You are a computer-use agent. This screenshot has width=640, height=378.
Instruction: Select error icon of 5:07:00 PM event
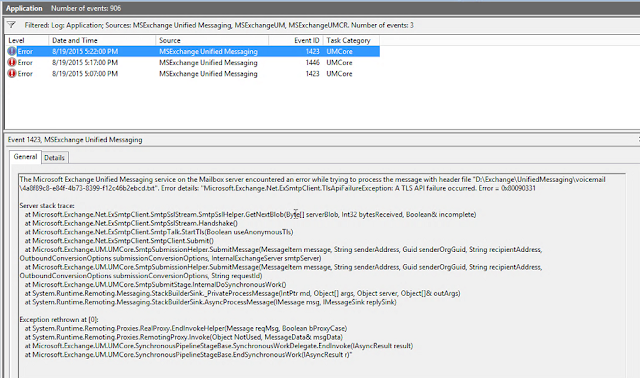12,73
